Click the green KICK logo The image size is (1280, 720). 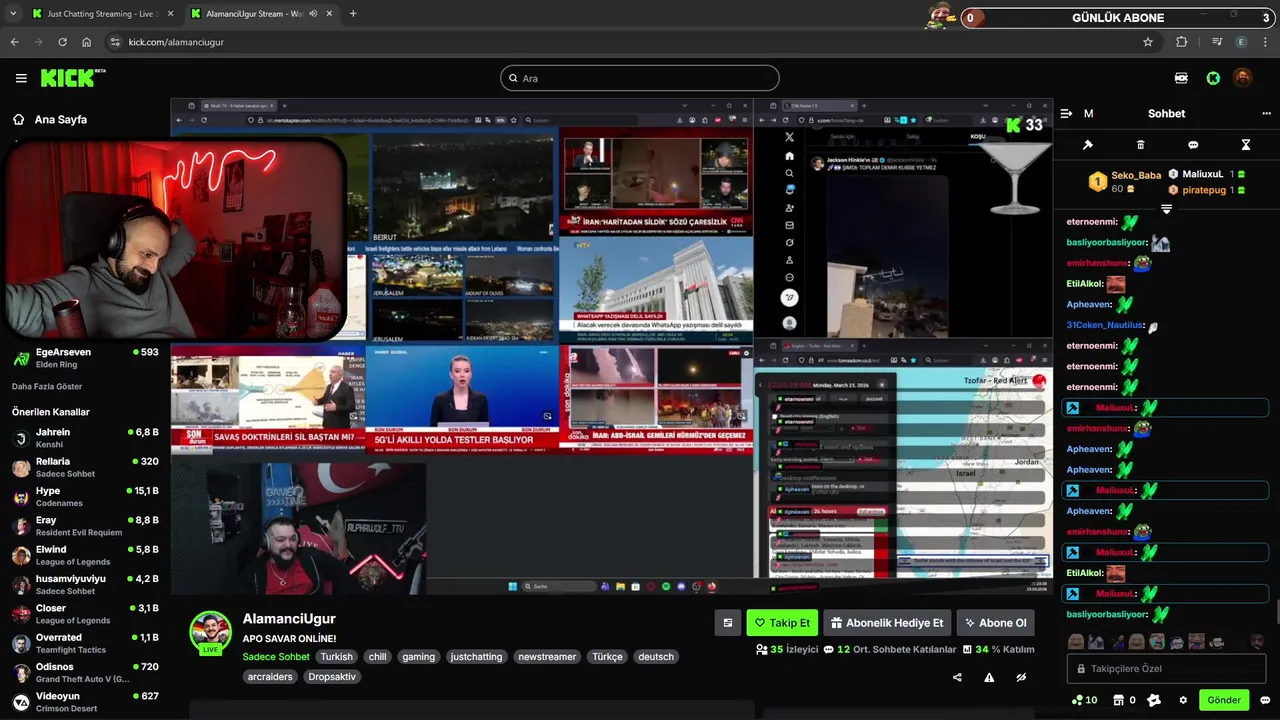pyautogui.click(x=70, y=78)
